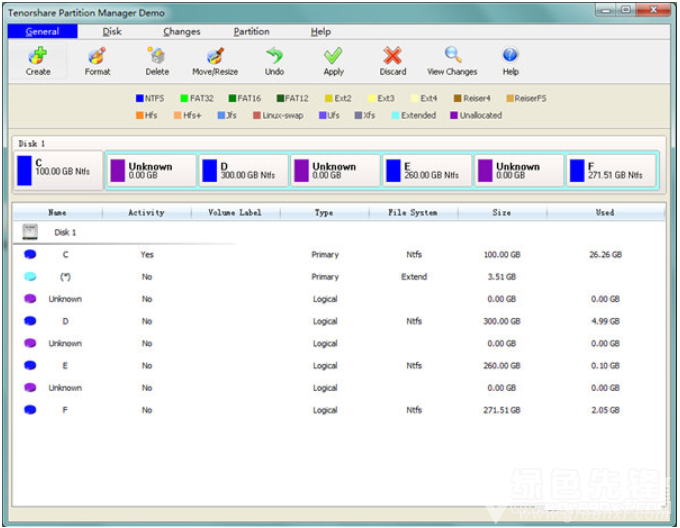Viewport: 680px width, 528px height.
Task: Open the Help menu
Action: coord(320,31)
